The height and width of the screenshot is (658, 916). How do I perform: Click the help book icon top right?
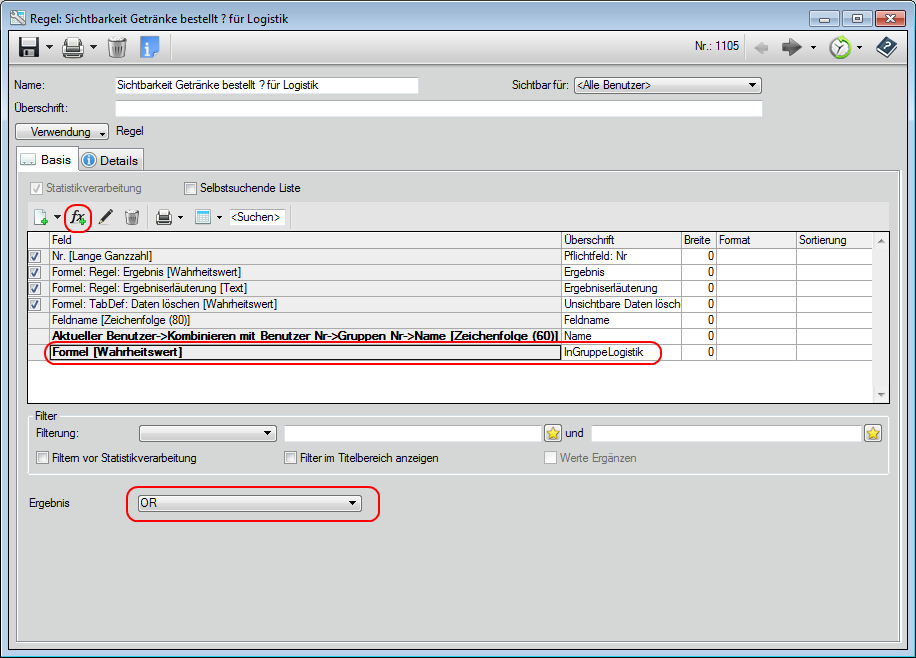coord(886,47)
